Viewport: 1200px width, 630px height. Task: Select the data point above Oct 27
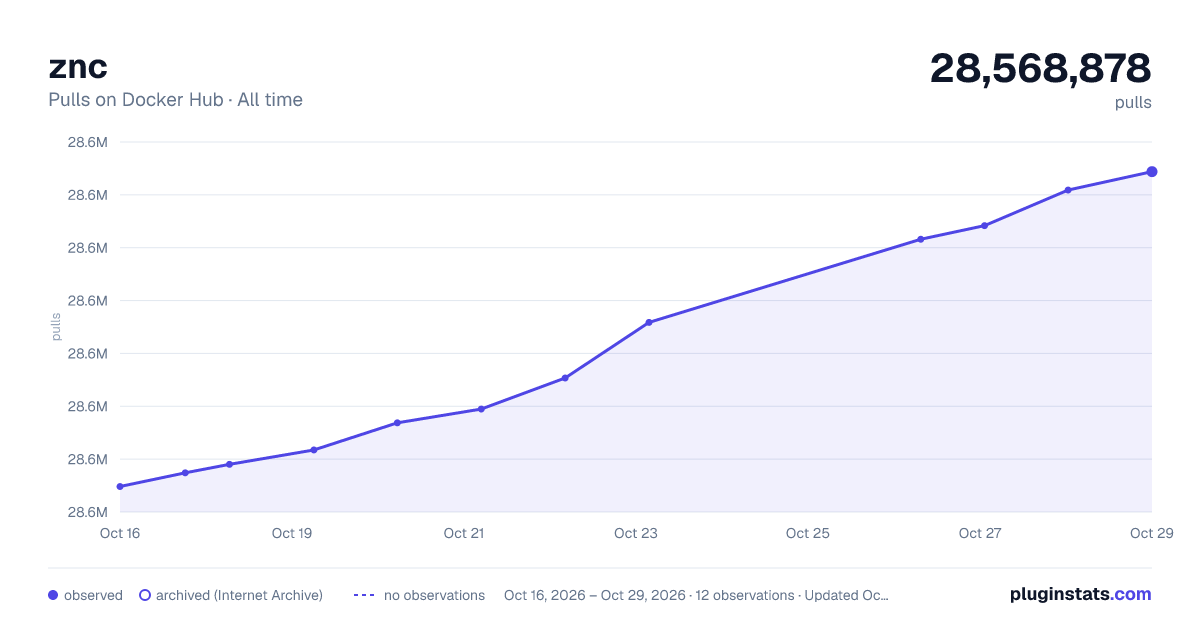click(984, 226)
